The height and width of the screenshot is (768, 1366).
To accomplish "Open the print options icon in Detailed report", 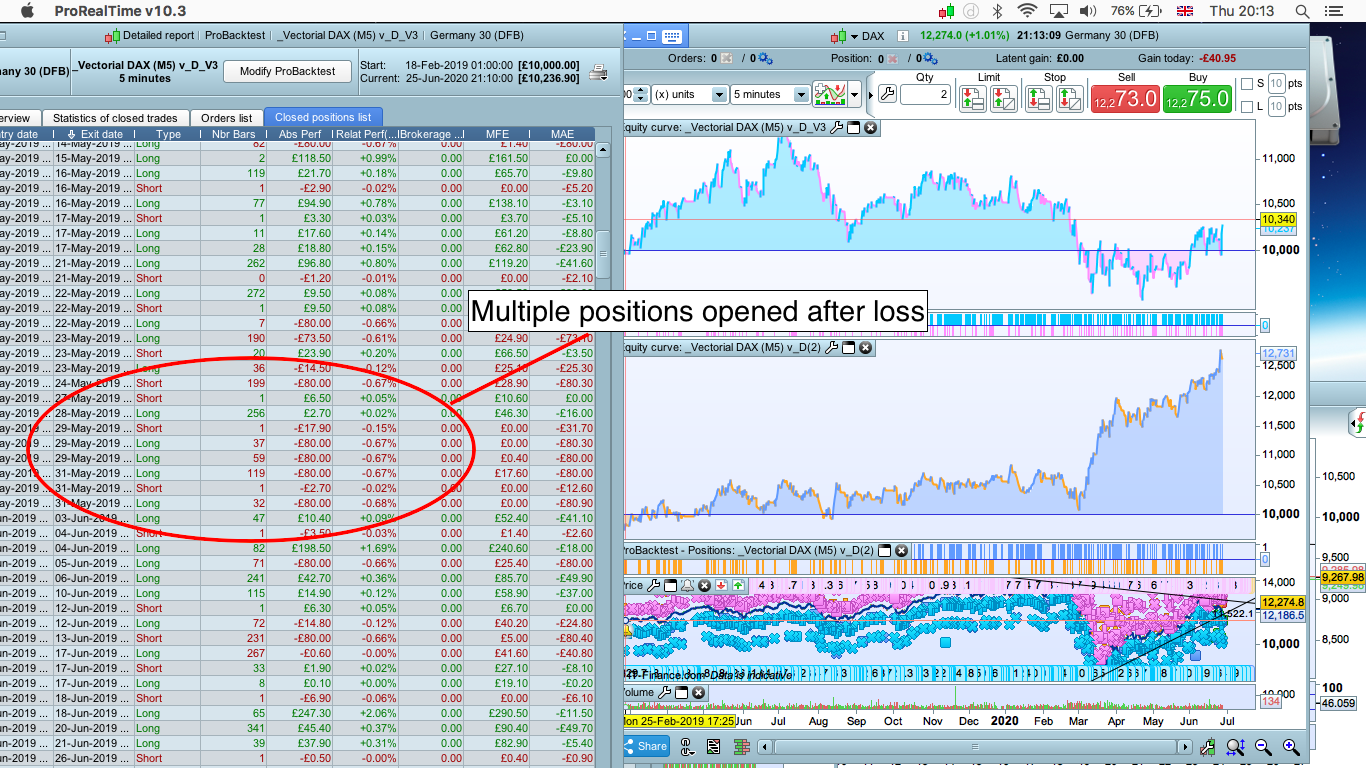I will click(x=597, y=72).
